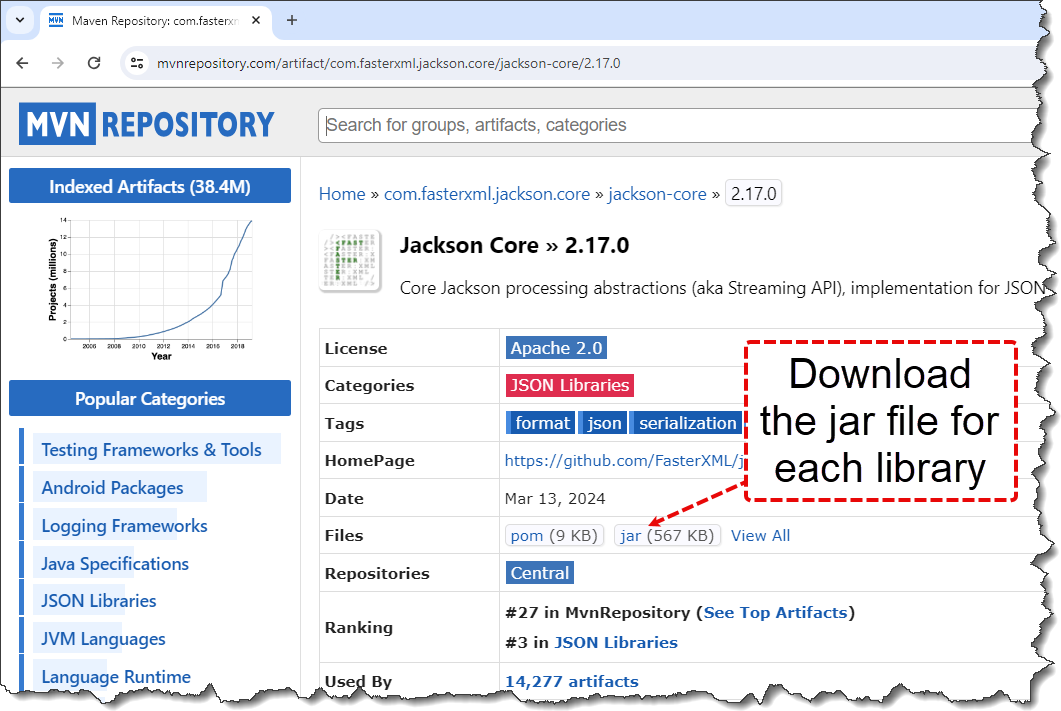Open site settings via address bar icon

point(135,62)
